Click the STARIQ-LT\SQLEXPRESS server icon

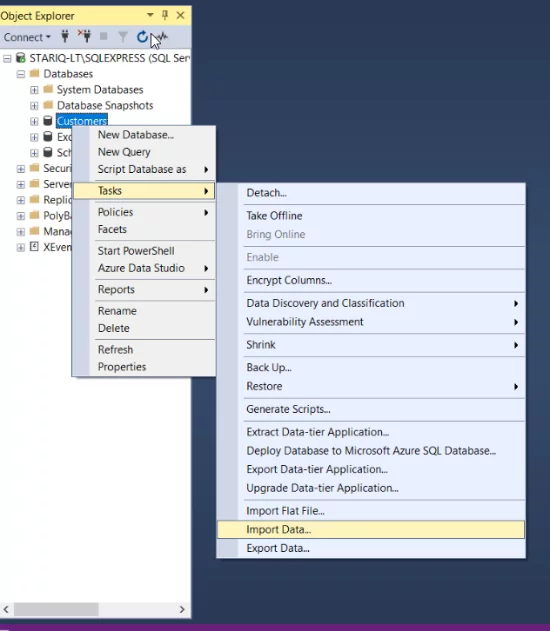(x=21, y=58)
